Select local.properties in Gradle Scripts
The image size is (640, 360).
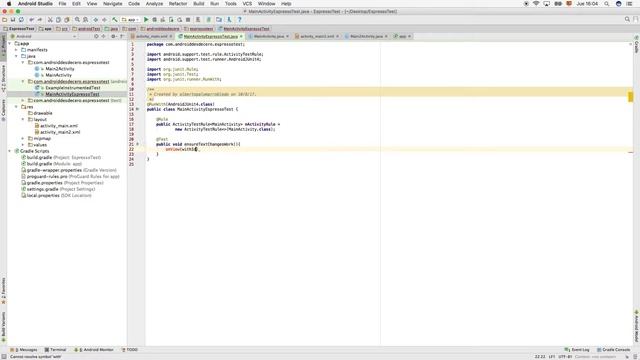(59, 196)
